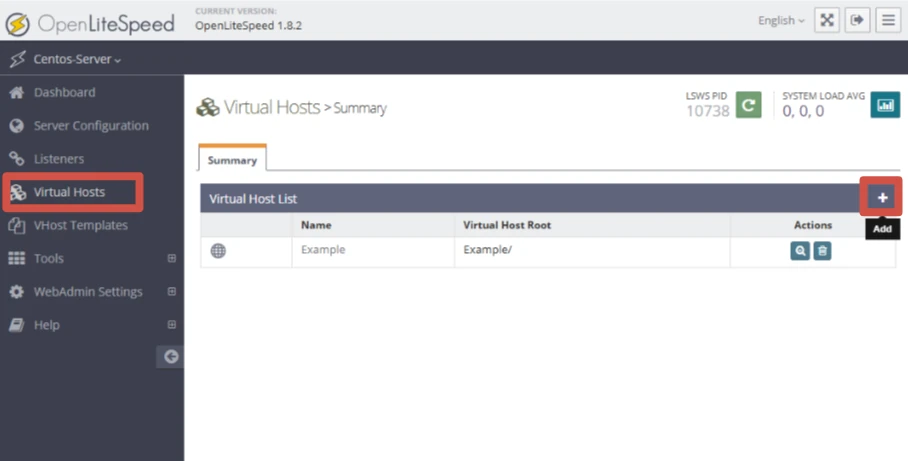Viewport: 908px width, 461px height.
Task: Click the Server Configuration globe icon
Action: (17, 126)
